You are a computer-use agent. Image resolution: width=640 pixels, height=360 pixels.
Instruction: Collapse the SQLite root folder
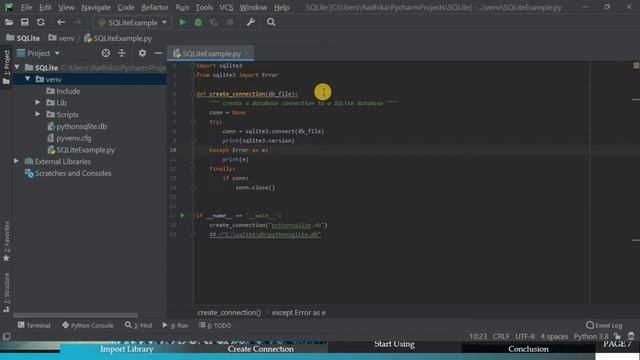(x=17, y=67)
